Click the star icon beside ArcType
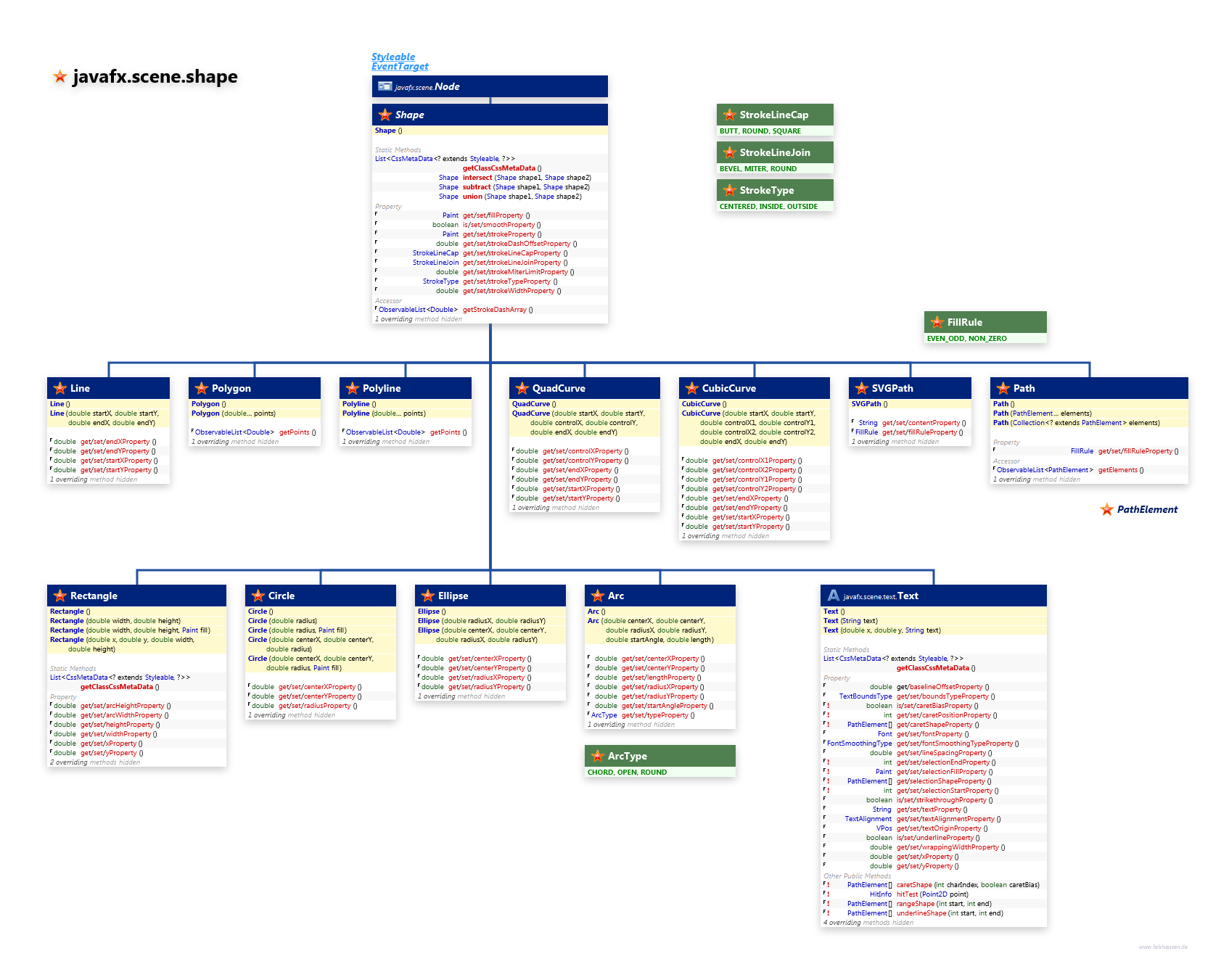This screenshot has height=980, width=1229. click(597, 756)
